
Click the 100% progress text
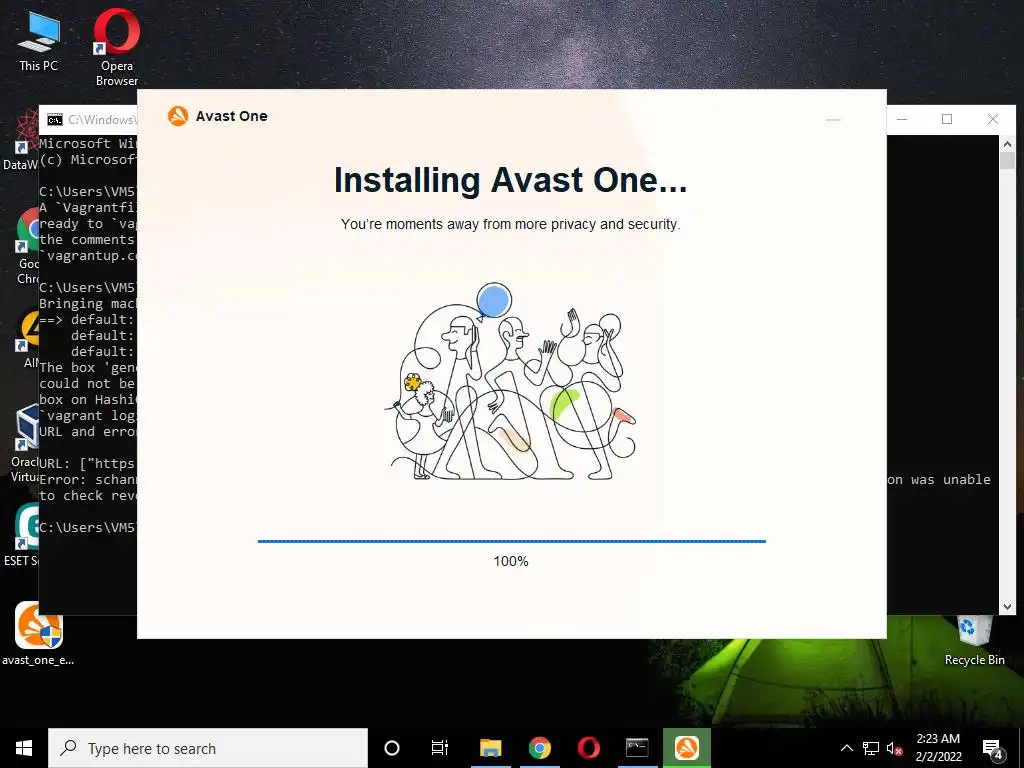click(511, 561)
